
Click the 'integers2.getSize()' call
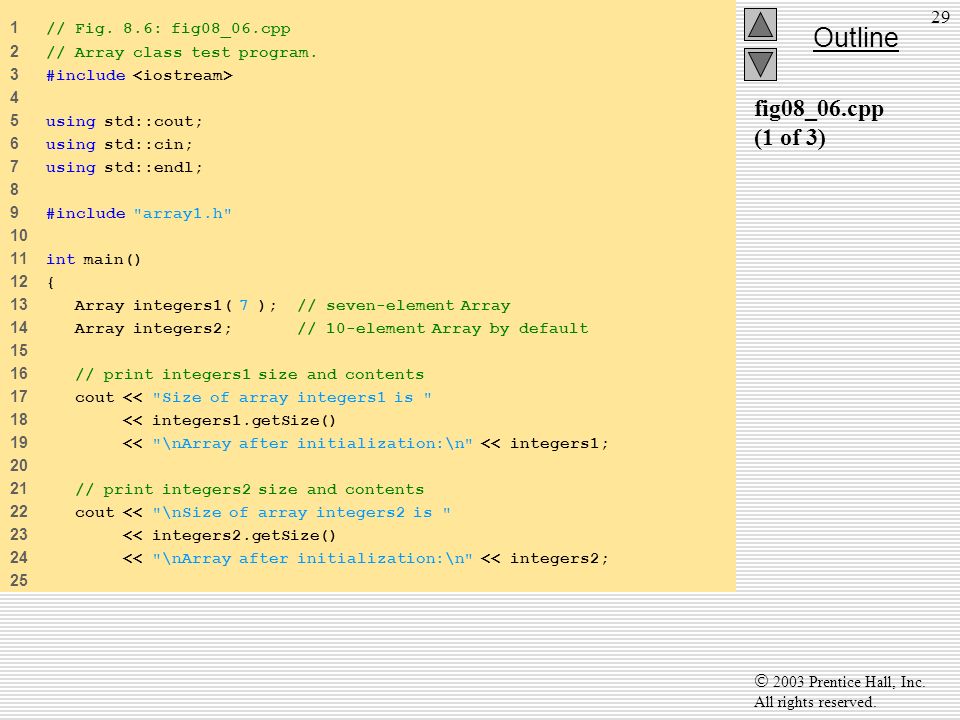244,536
